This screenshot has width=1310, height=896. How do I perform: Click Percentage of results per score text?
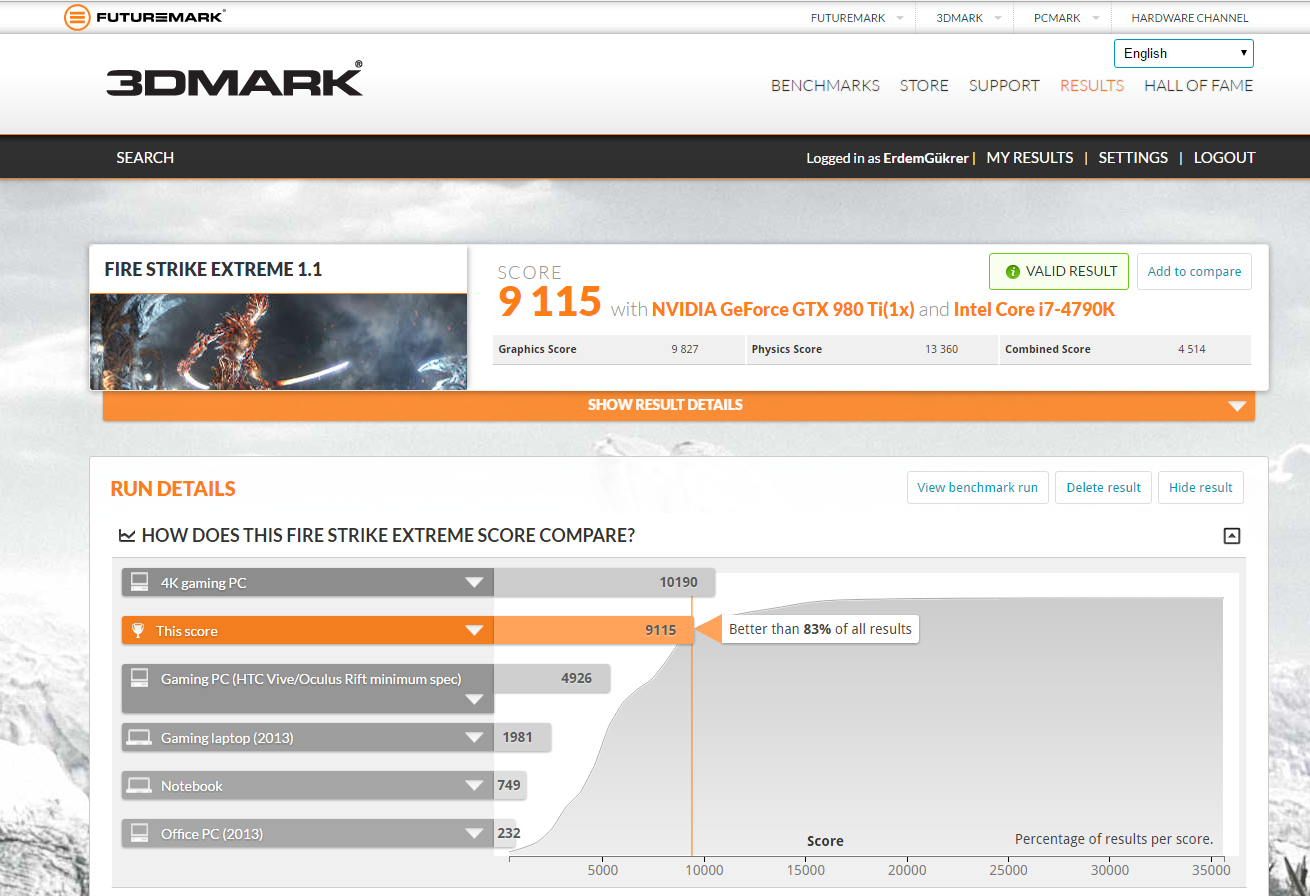point(1114,839)
